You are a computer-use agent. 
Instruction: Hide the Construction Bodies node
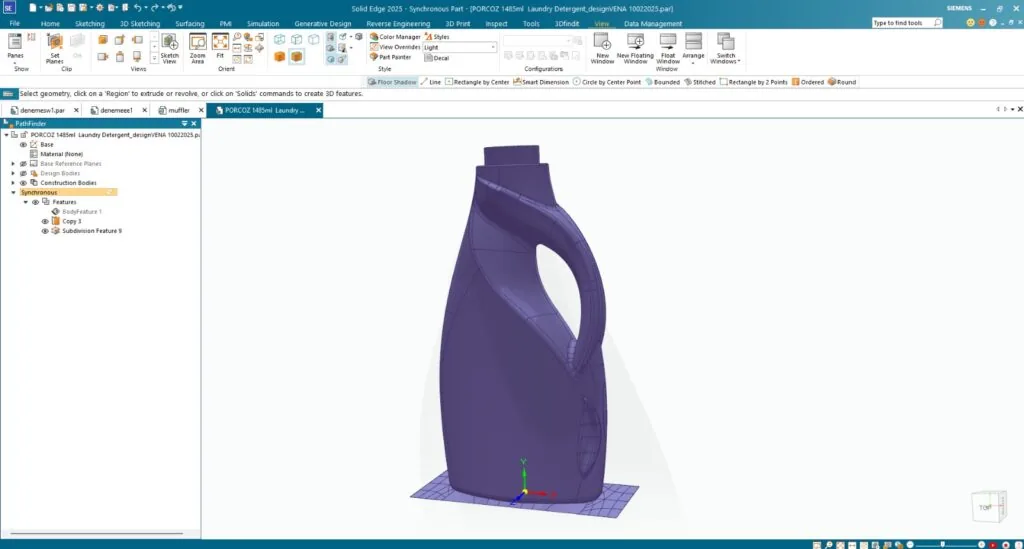[24, 183]
